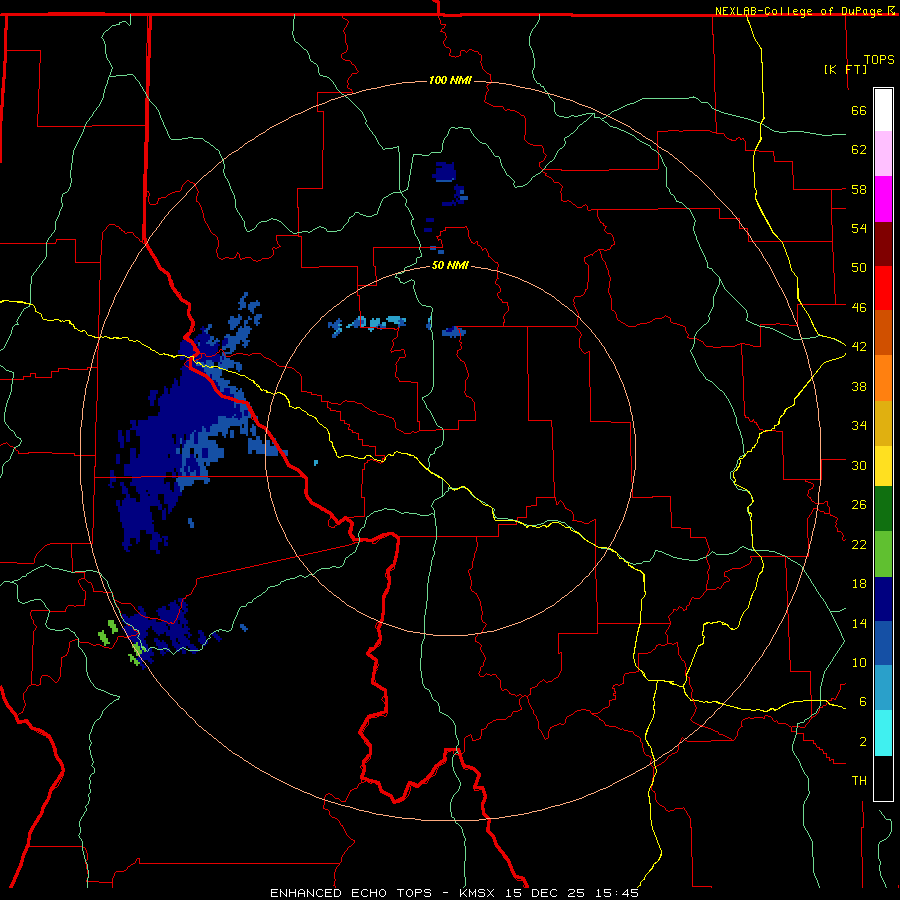Select the dark green legend swatch
This screenshot has height=900, width=900.
[883, 509]
